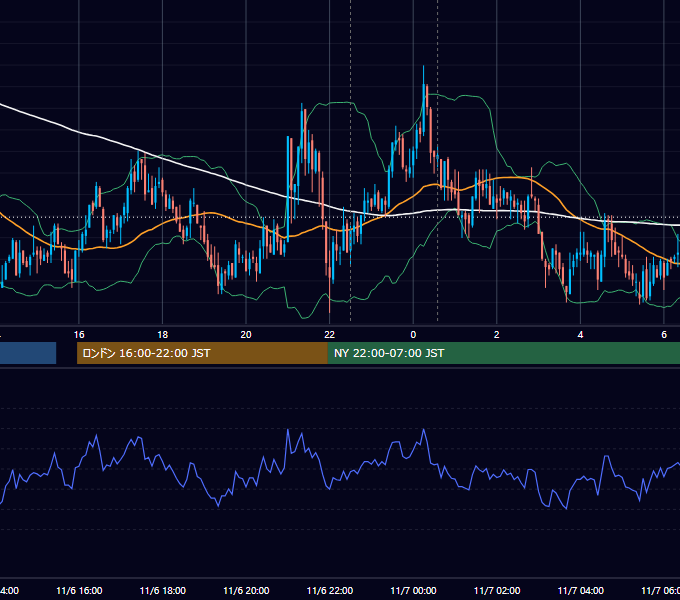The width and height of the screenshot is (680, 600).
Task: Click the hour label 2 on time axis
Action: coord(497,335)
